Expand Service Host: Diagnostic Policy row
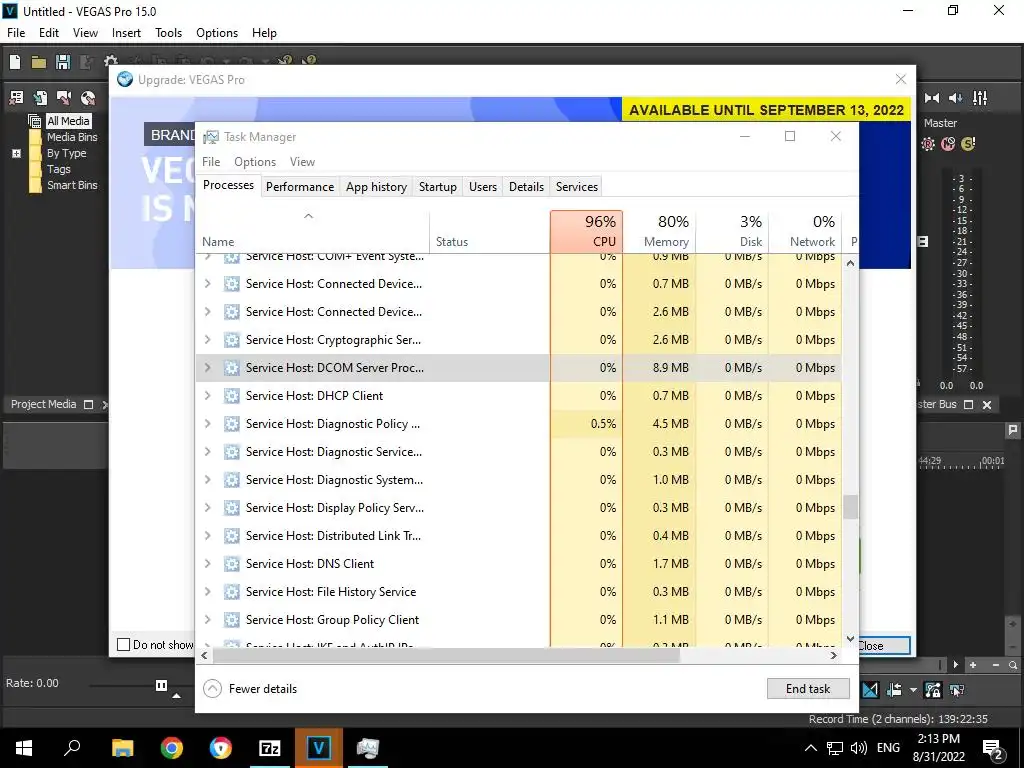Viewport: 1024px width, 768px height. tap(207, 424)
